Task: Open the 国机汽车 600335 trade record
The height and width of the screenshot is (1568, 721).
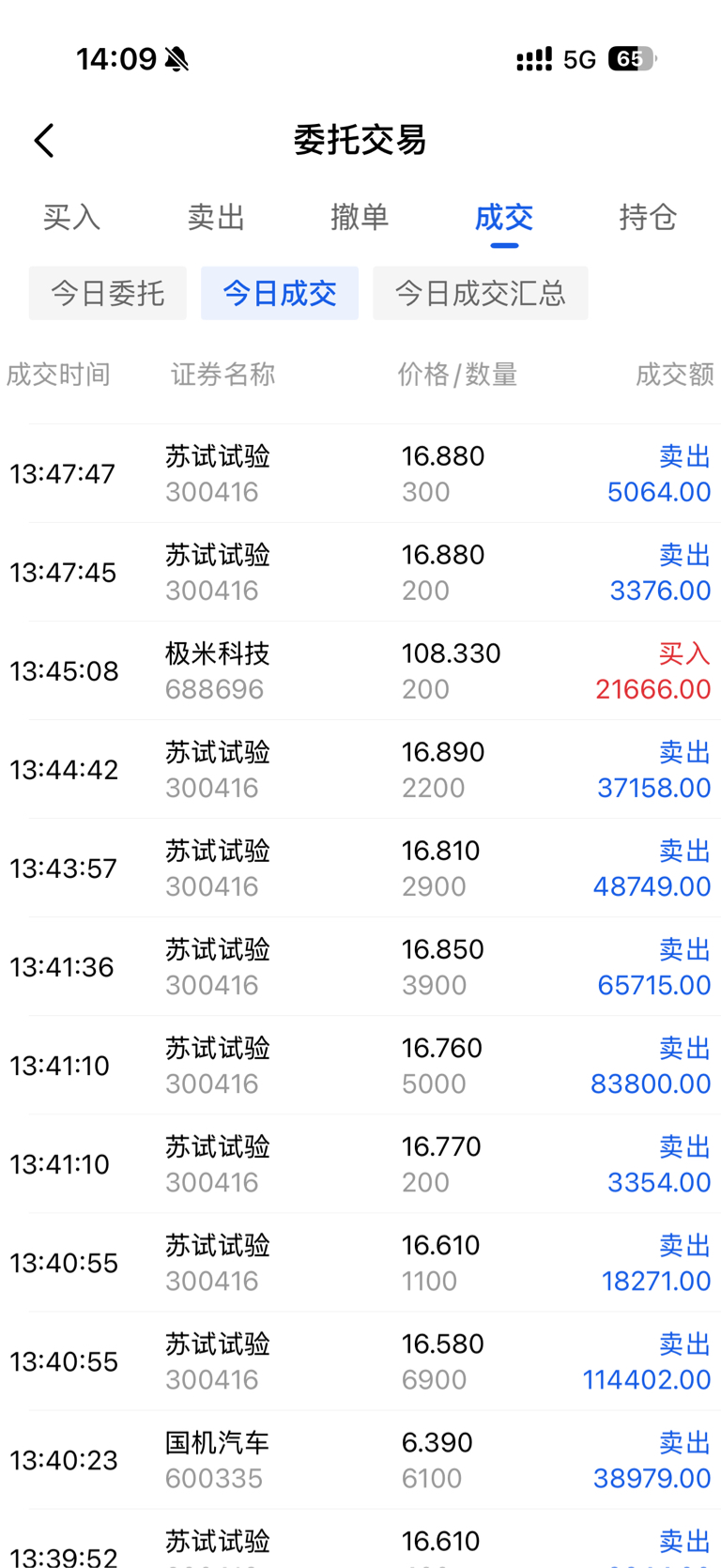Action: point(360,1460)
